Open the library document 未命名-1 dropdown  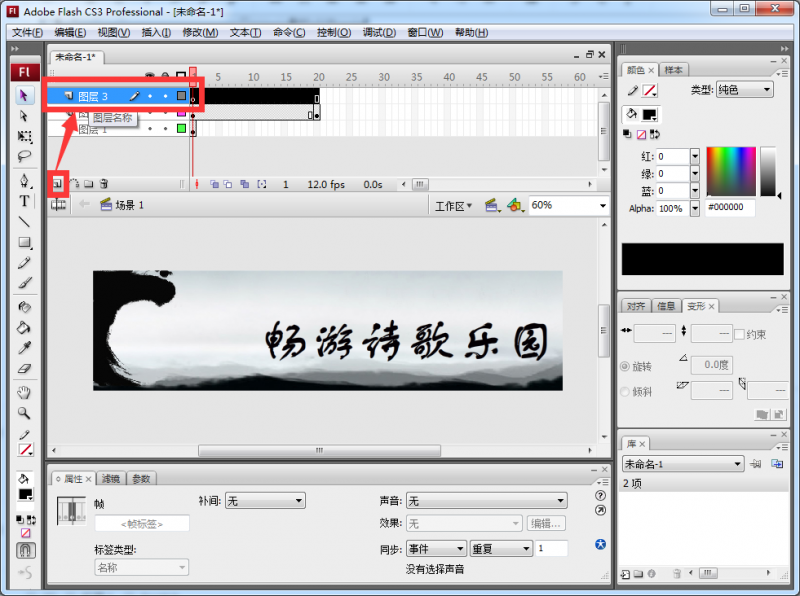(x=683, y=464)
